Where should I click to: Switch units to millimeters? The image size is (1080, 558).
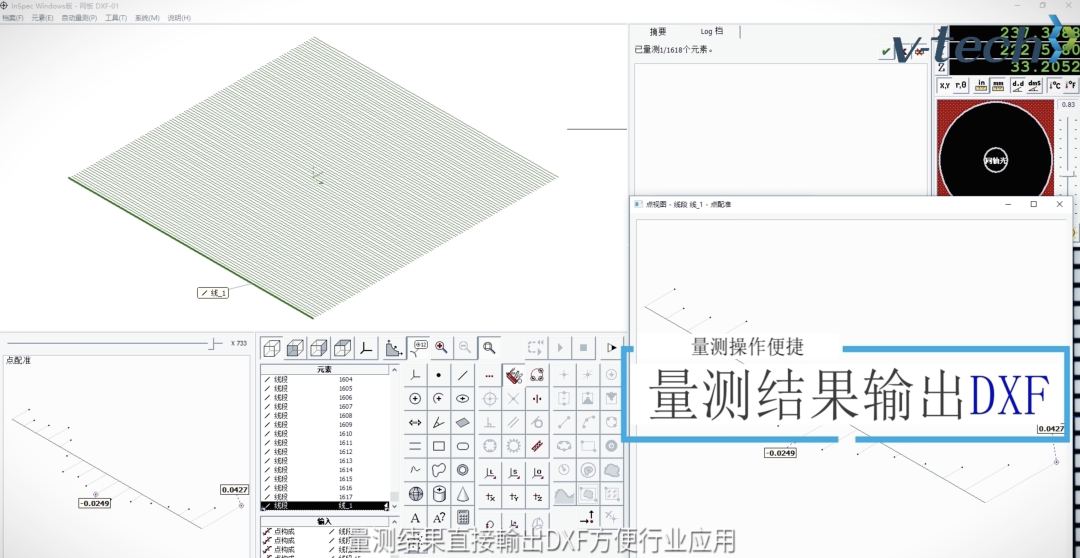tap(997, 85)
